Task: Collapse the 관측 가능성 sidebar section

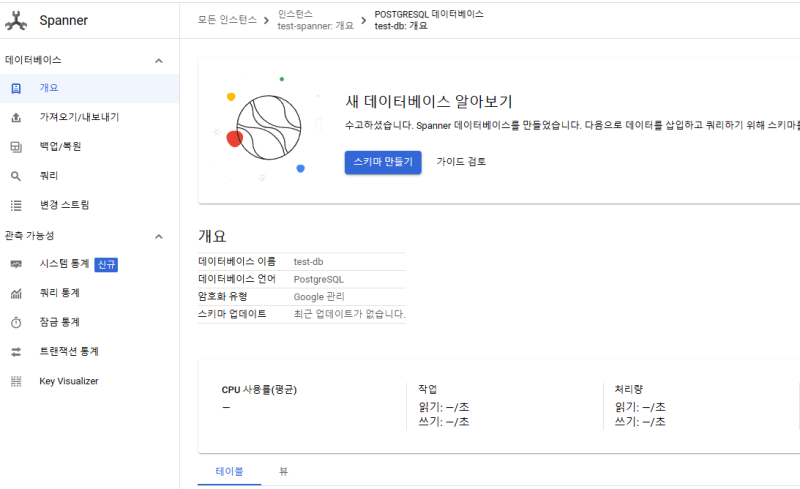Action: (159, 236)
